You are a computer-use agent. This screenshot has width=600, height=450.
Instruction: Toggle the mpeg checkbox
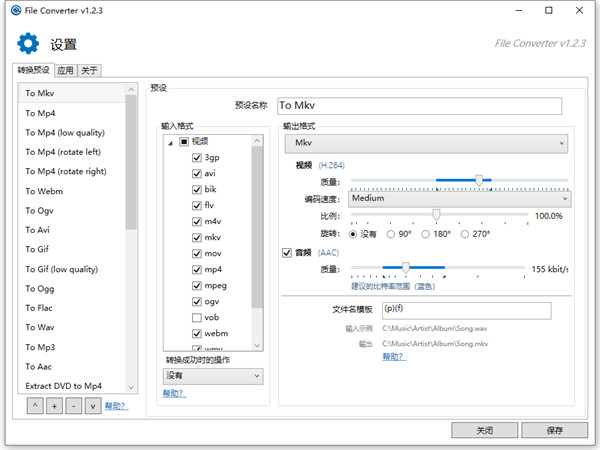(197, 286)
